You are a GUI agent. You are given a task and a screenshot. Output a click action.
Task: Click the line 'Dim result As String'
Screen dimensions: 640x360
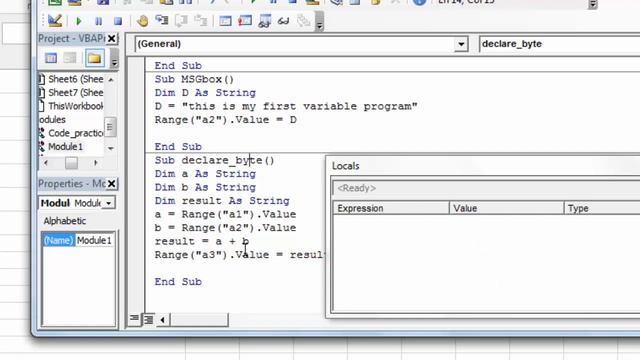tap(222, 201)
